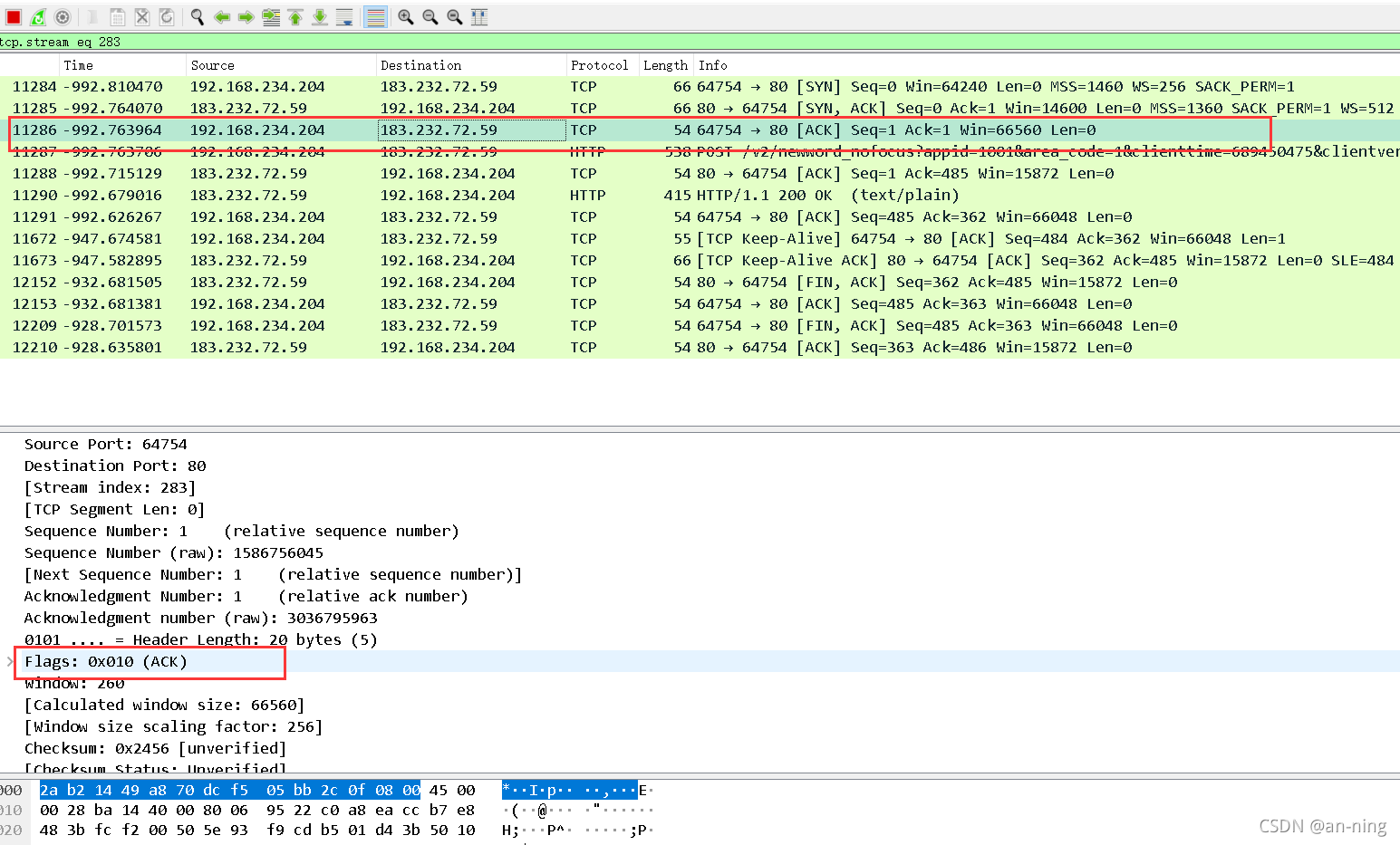Viewport: 1400px width, 845px height.
Task: Select packet 12210 Ack=486 row
Action: [700, 347]
